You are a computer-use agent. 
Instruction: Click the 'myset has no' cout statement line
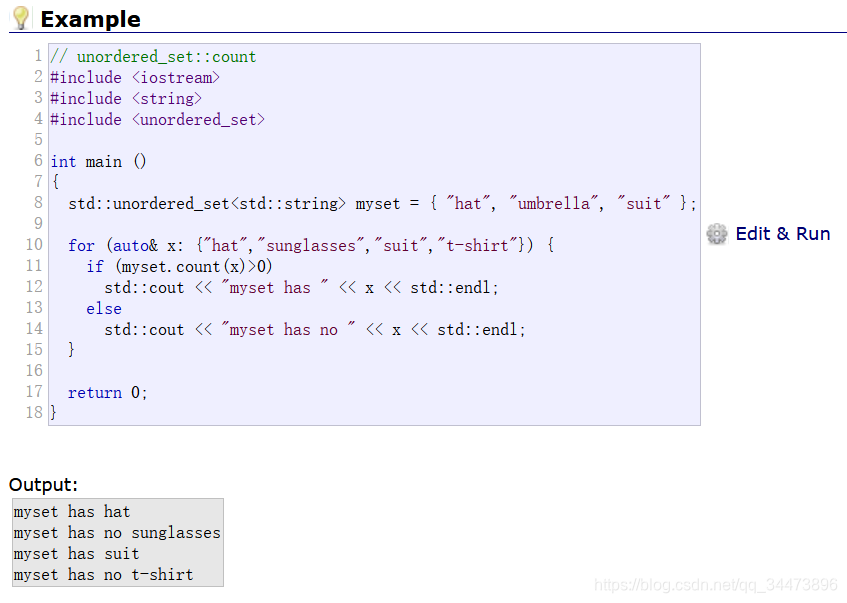[x=315, y=330]
